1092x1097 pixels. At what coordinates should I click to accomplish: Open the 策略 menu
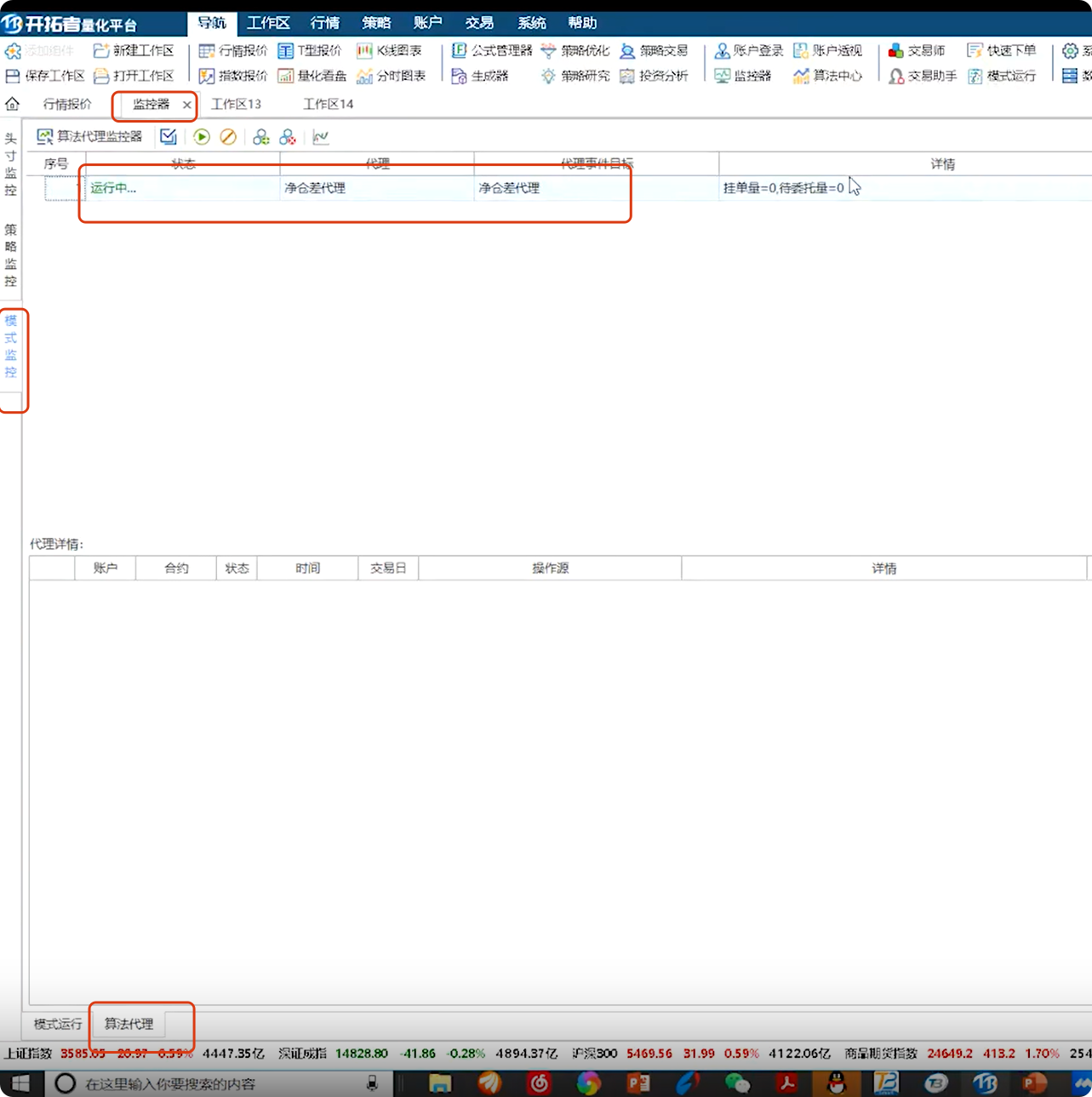click(375, 23)
